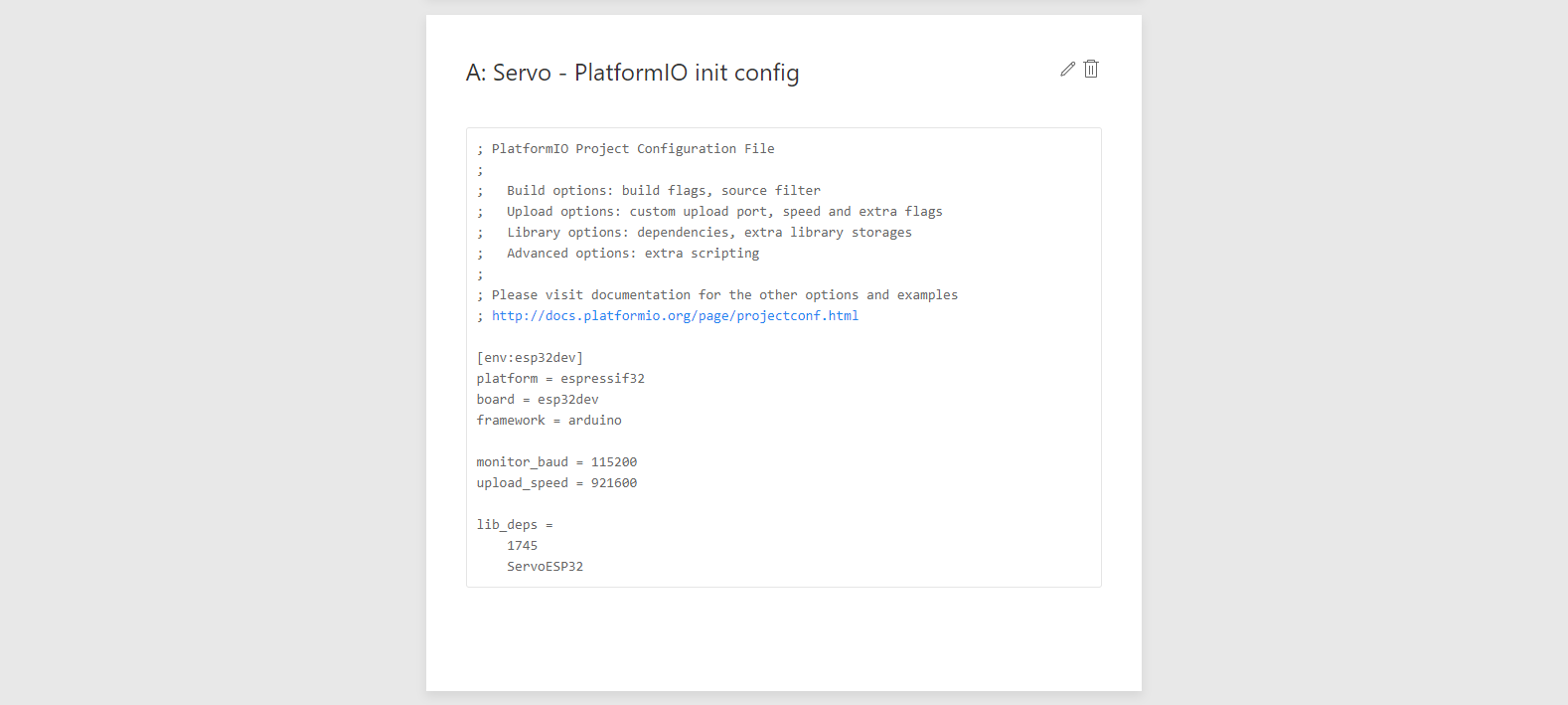The image size is (1568, 705).
Task: Click the 'Advanced options: extra scripting' comment
Action: (x=633, y=253)
